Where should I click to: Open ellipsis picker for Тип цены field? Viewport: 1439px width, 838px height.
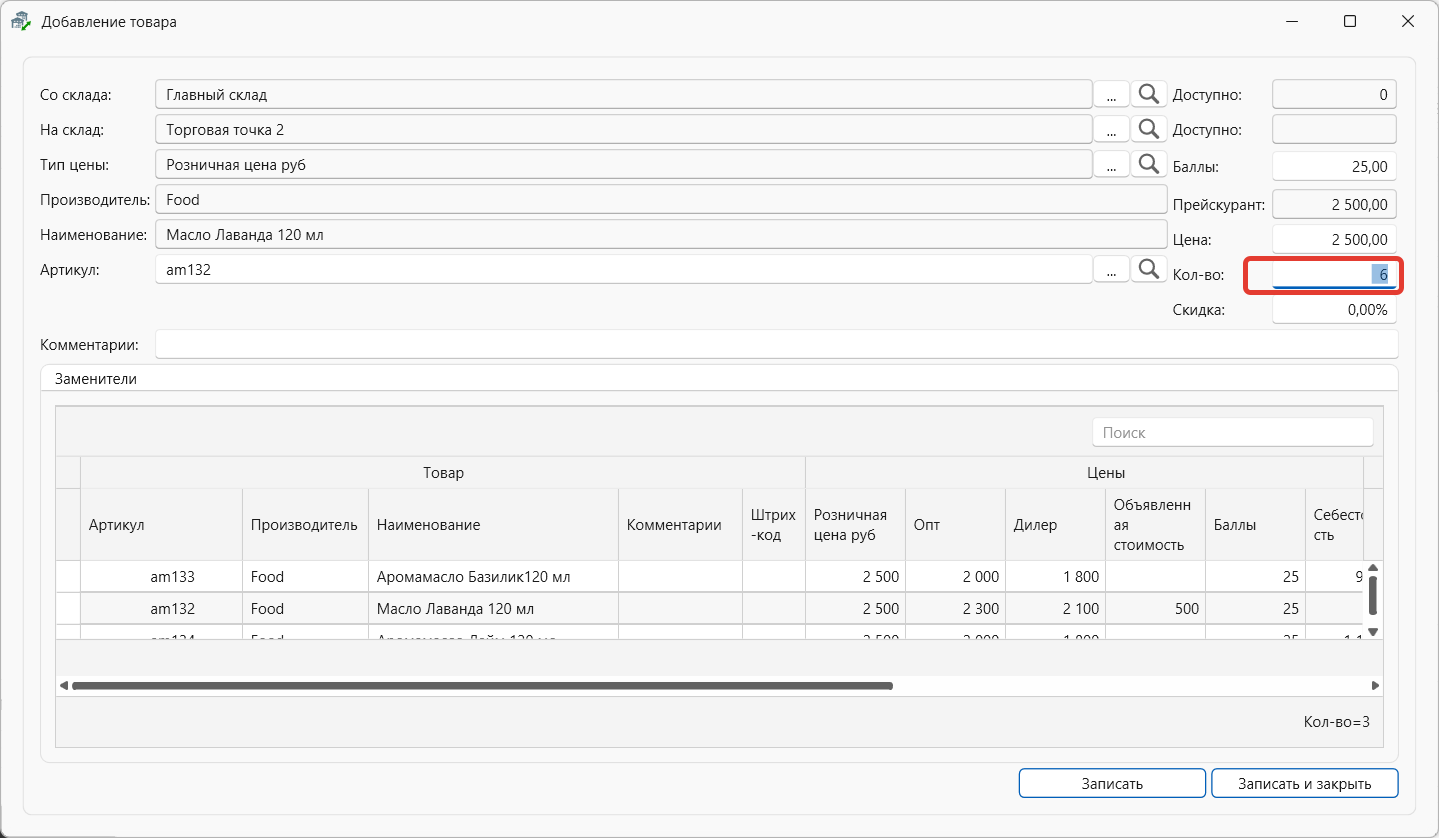(x=1111, y=164)
